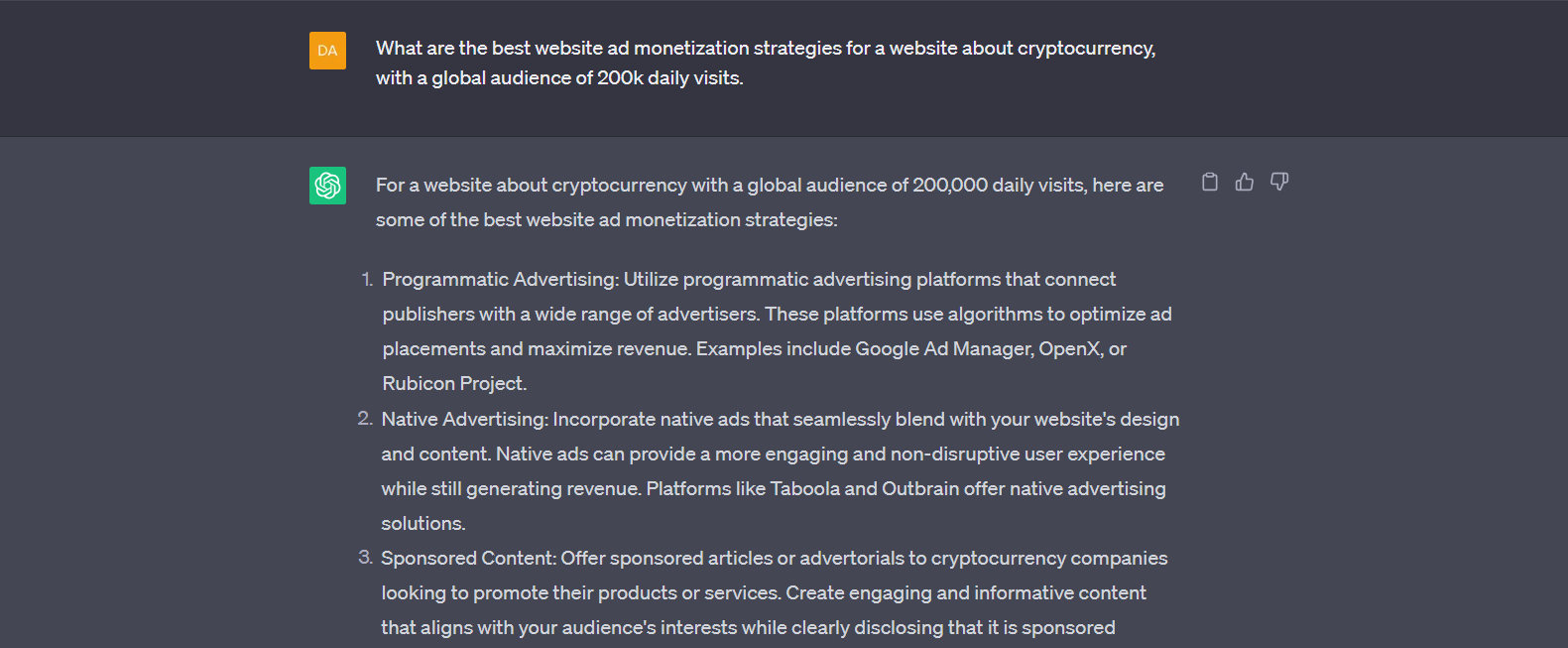Click the thumbs down icon

point(1279,182)
